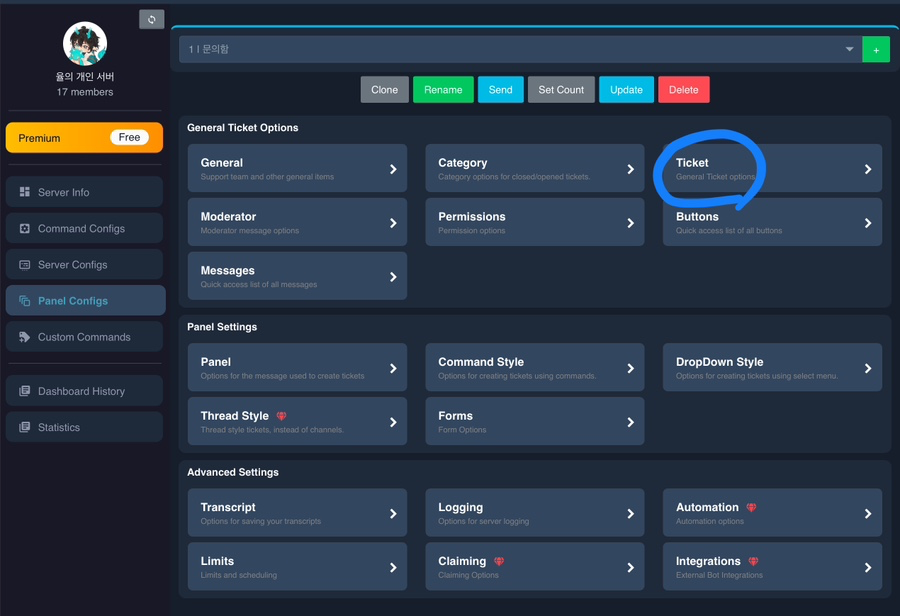This screenshot has width=900, height=616.
Task: Click the Server Info grid icon
Action: [x=25, y=192]
